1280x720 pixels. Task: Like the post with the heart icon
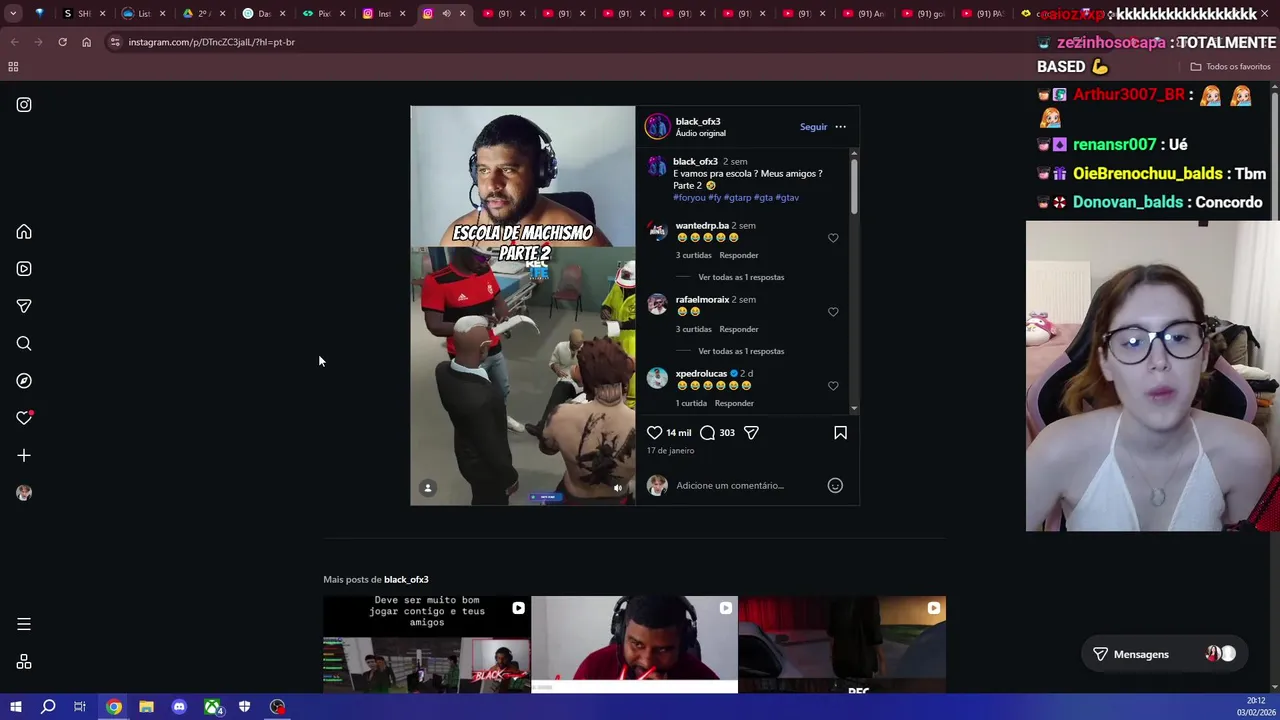654,433
